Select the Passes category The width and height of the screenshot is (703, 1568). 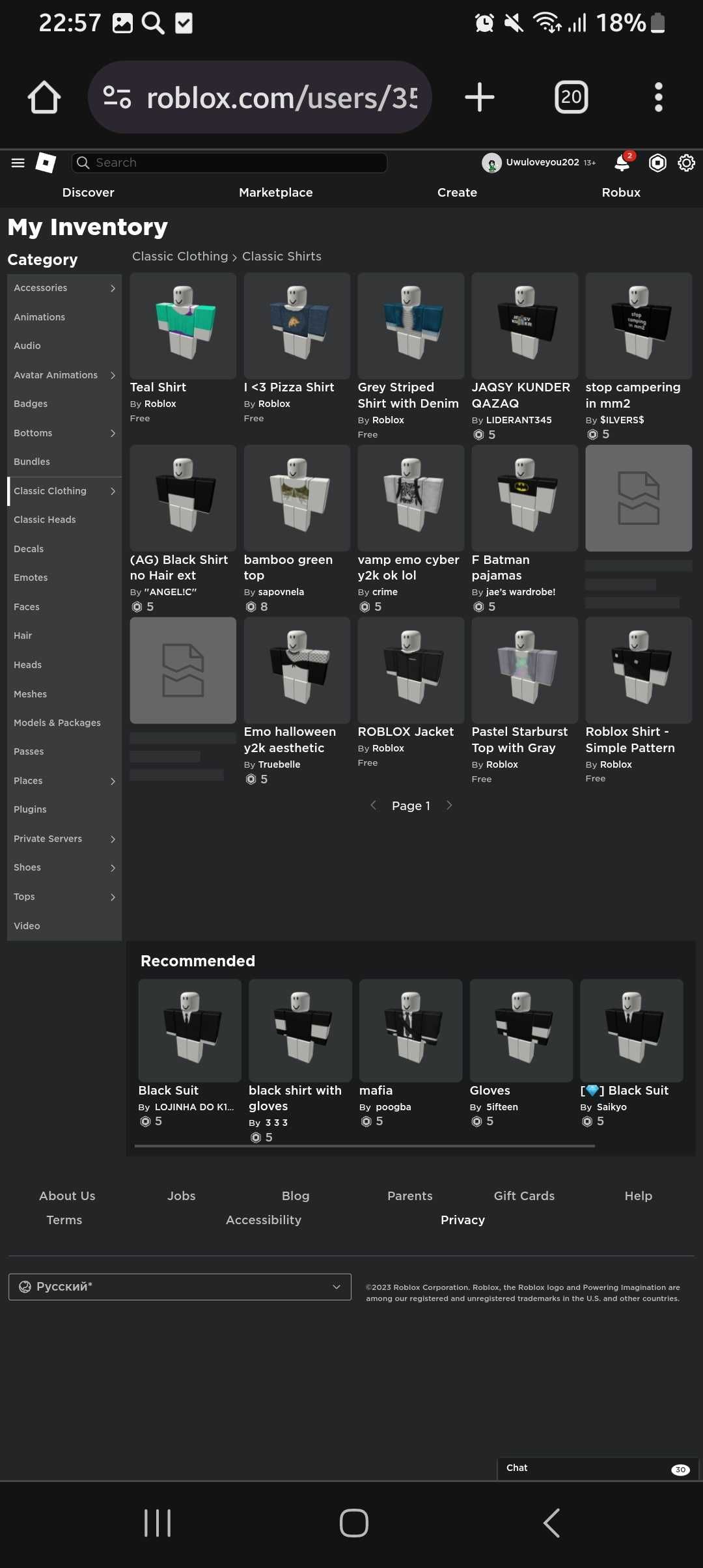pyautogui.click(x=64, y=751)
